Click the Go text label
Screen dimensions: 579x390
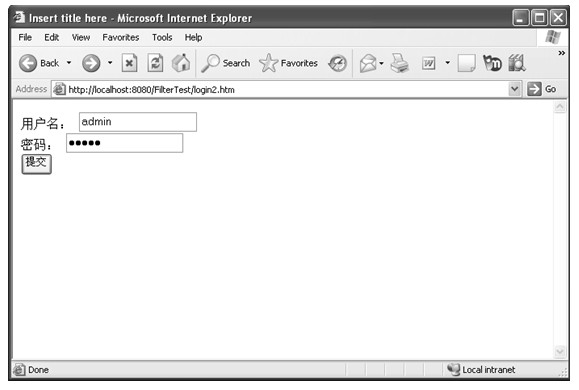[551, 89]
